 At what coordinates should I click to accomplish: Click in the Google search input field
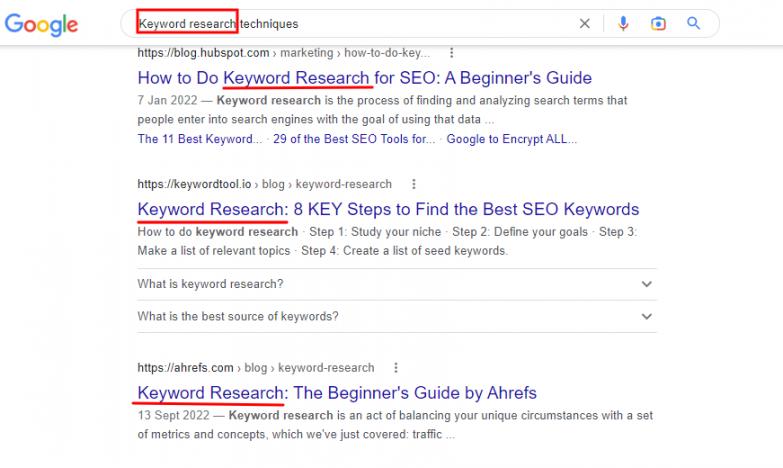pos(400,23)
